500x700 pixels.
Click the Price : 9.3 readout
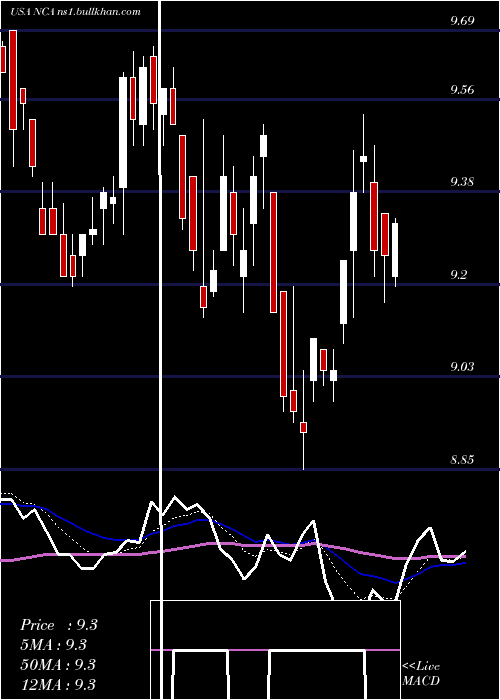(x=59, y=625)
